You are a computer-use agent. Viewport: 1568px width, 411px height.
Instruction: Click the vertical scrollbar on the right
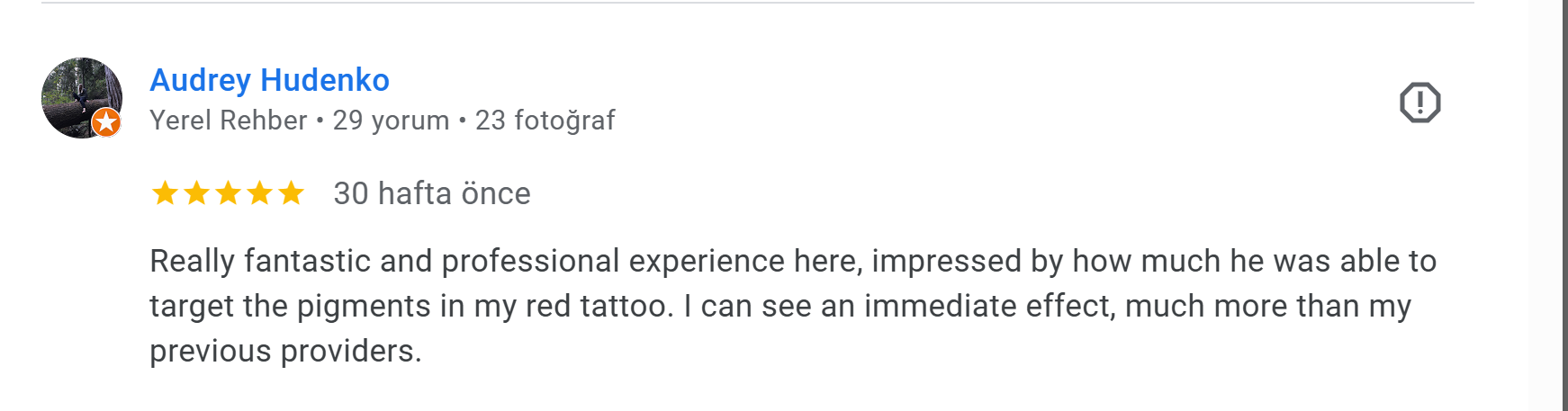click(1563, 205)
